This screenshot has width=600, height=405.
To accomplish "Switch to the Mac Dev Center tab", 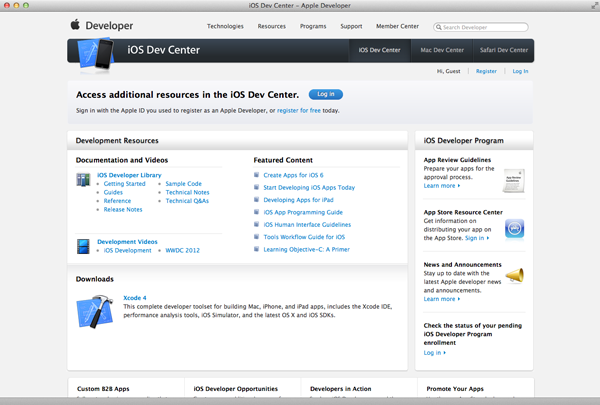I will [442, 50].
